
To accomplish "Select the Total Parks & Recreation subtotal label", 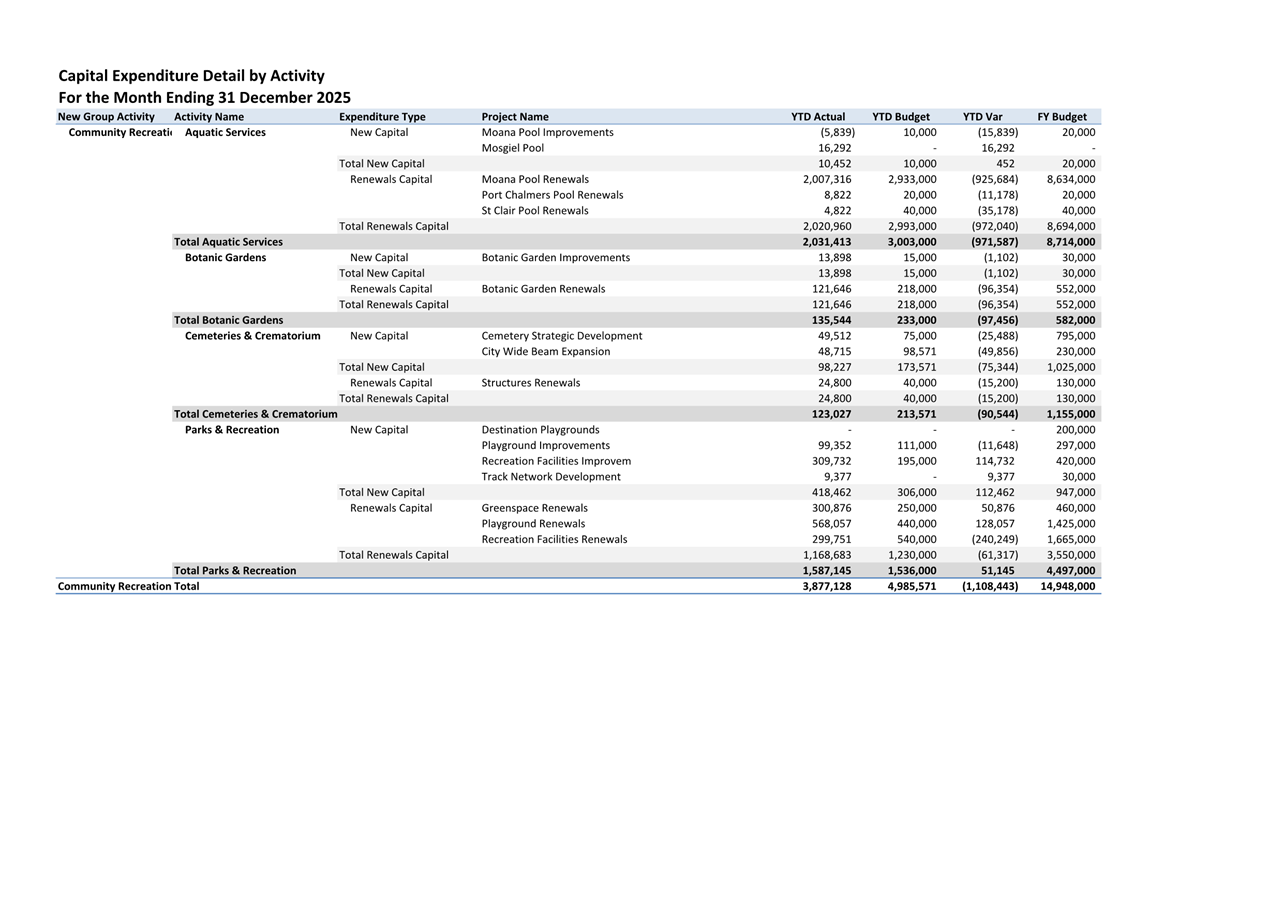I will (235, 571).
